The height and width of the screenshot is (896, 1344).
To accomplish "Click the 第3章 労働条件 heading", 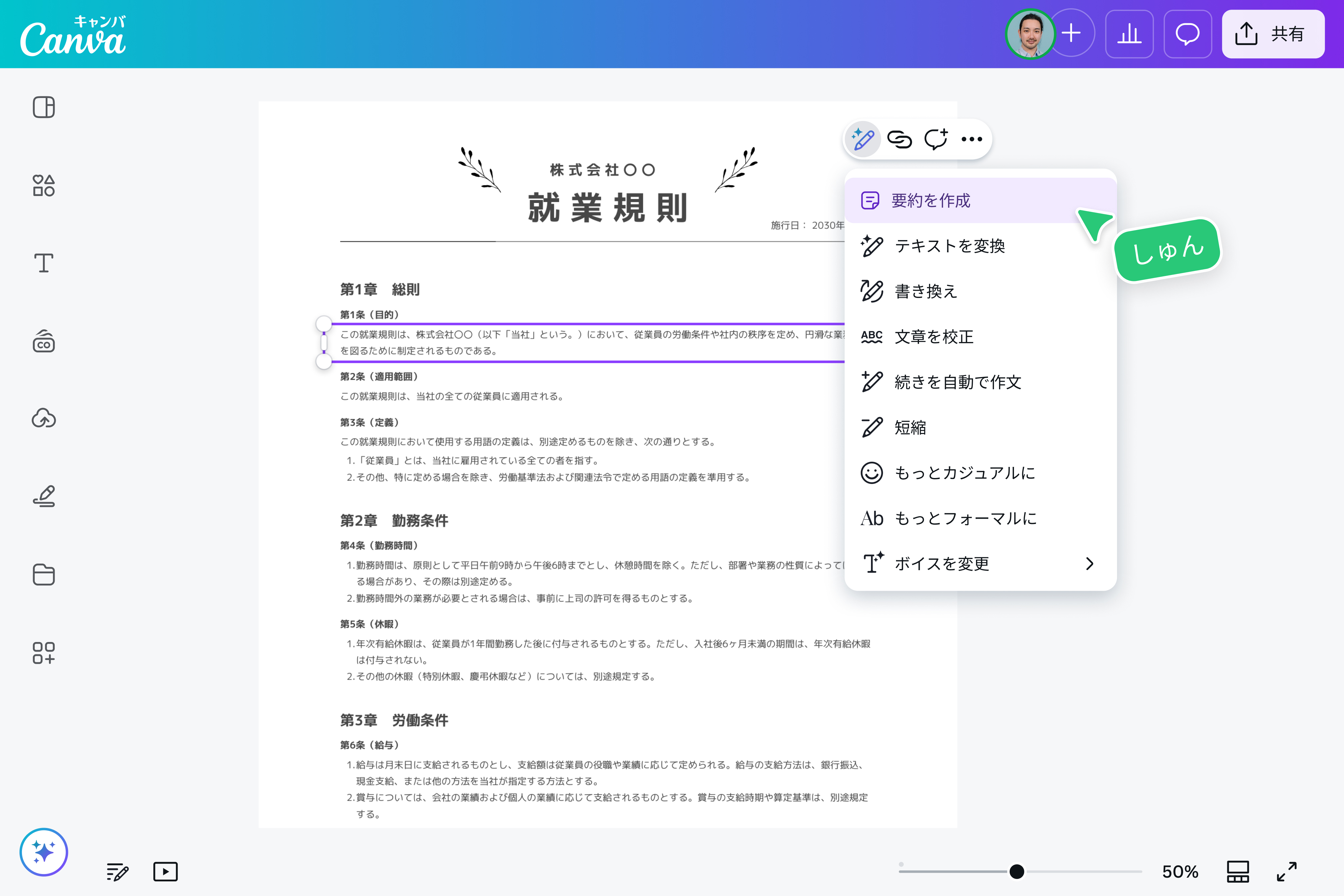I will 394,720.
